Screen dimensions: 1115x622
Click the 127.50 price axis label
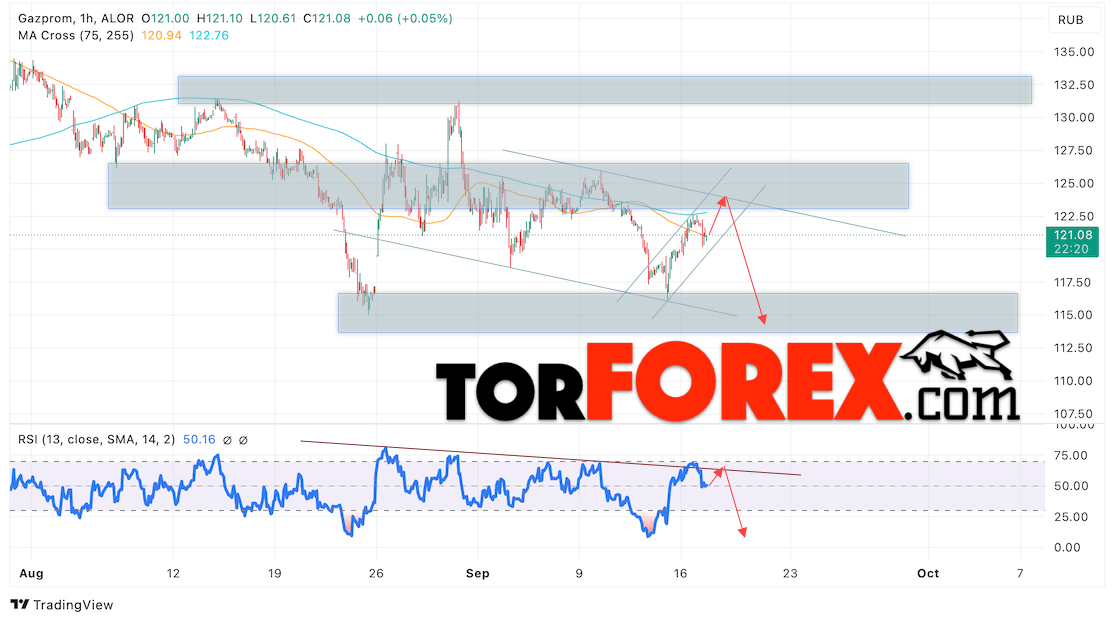click(x=1074, y=151)
